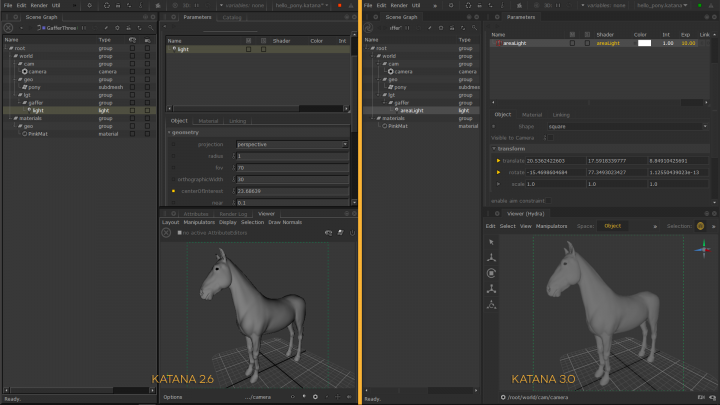Click the PinkMat material icon in right scene graph

coord(383,125)
